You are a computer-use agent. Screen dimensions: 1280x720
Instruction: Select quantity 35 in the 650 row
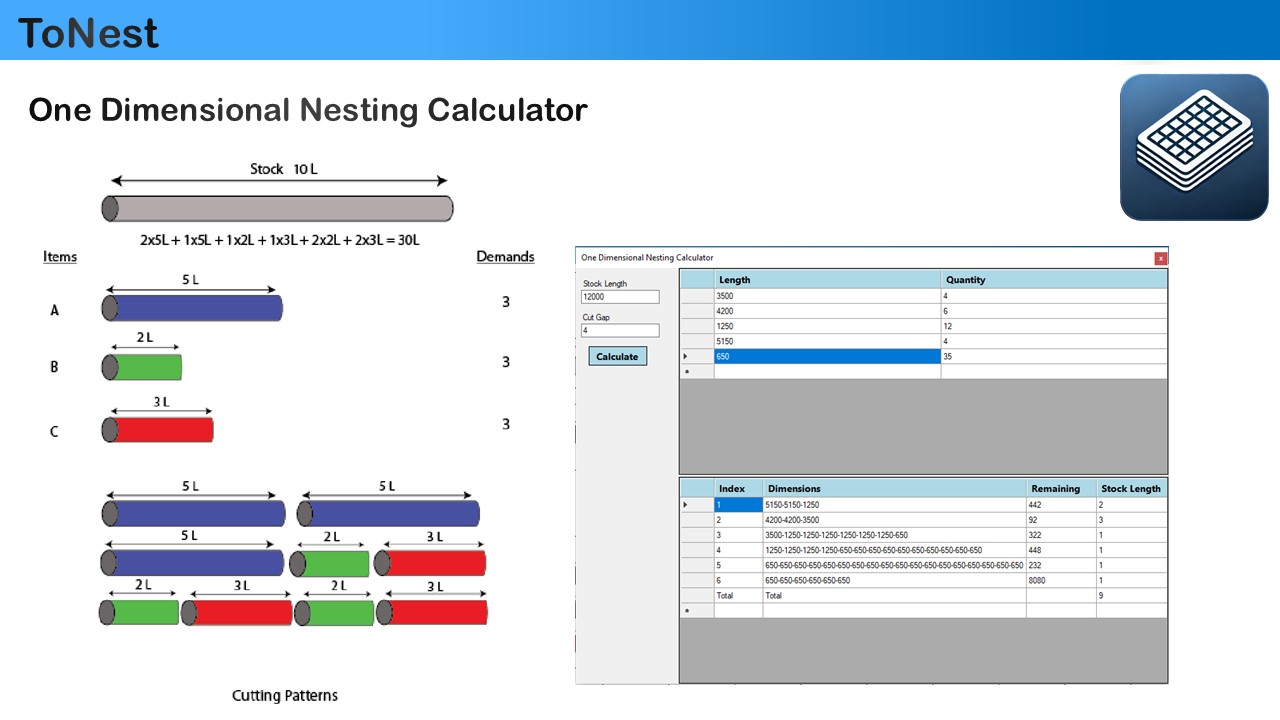pyautogui.click(x=1054, y=357)
